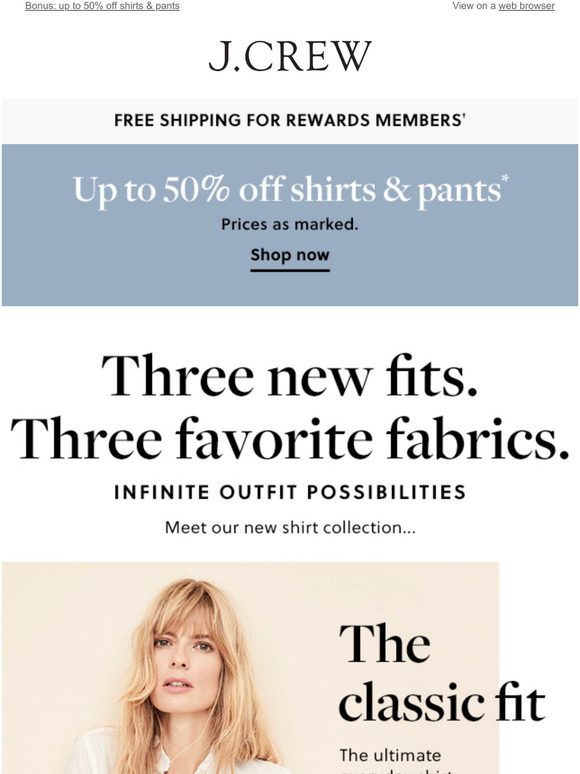
Task: Open the Free Shipping for Rewards Members banner
Action: 290,120
